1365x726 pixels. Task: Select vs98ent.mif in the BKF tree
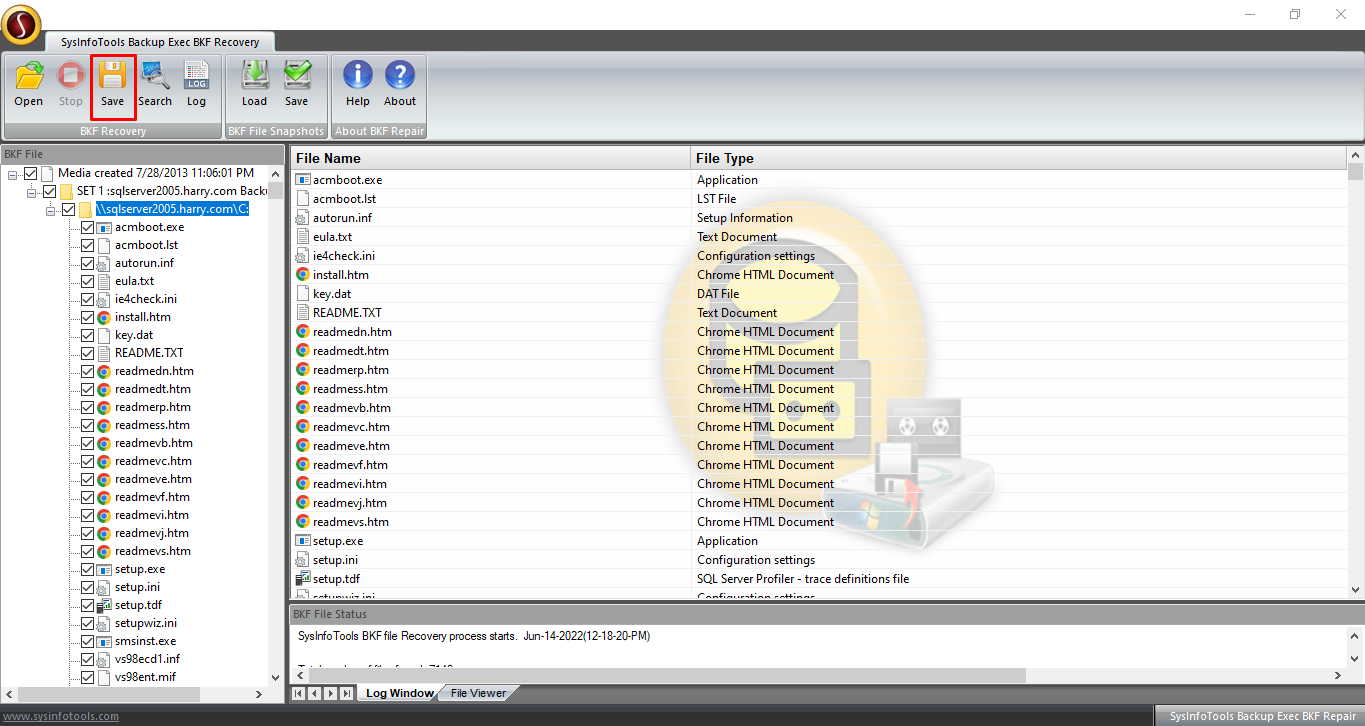[x=146, y=677]
